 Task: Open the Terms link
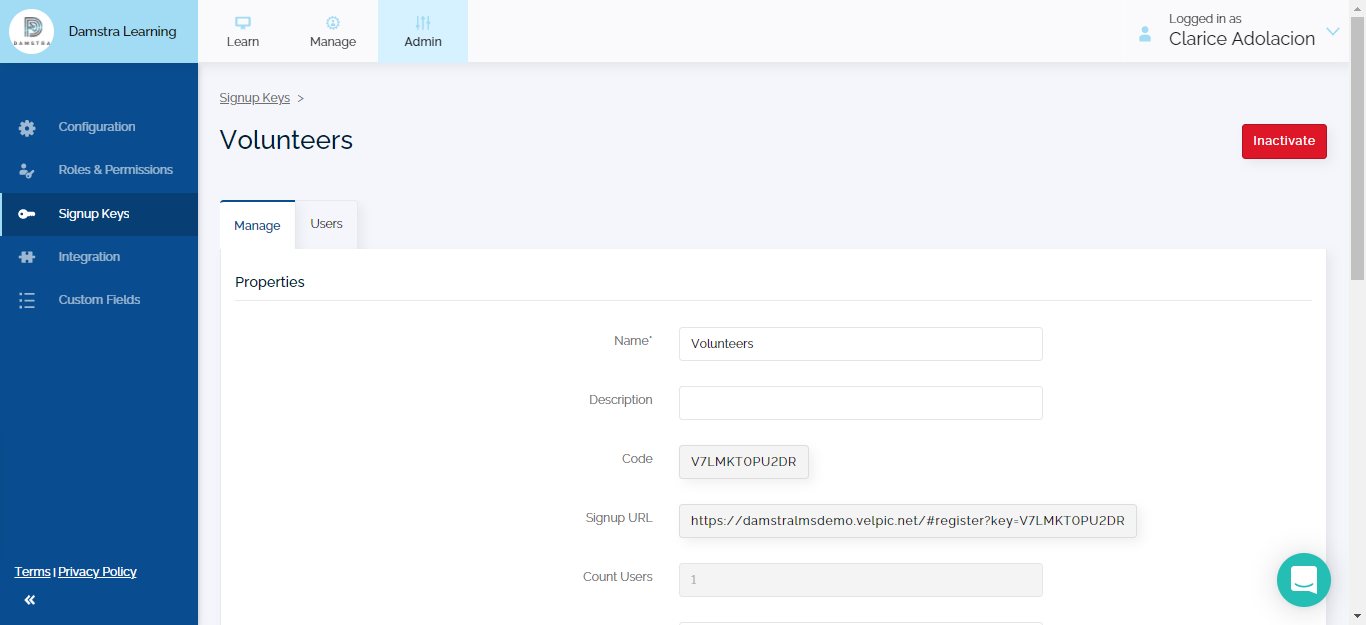(x=32, y=572)
